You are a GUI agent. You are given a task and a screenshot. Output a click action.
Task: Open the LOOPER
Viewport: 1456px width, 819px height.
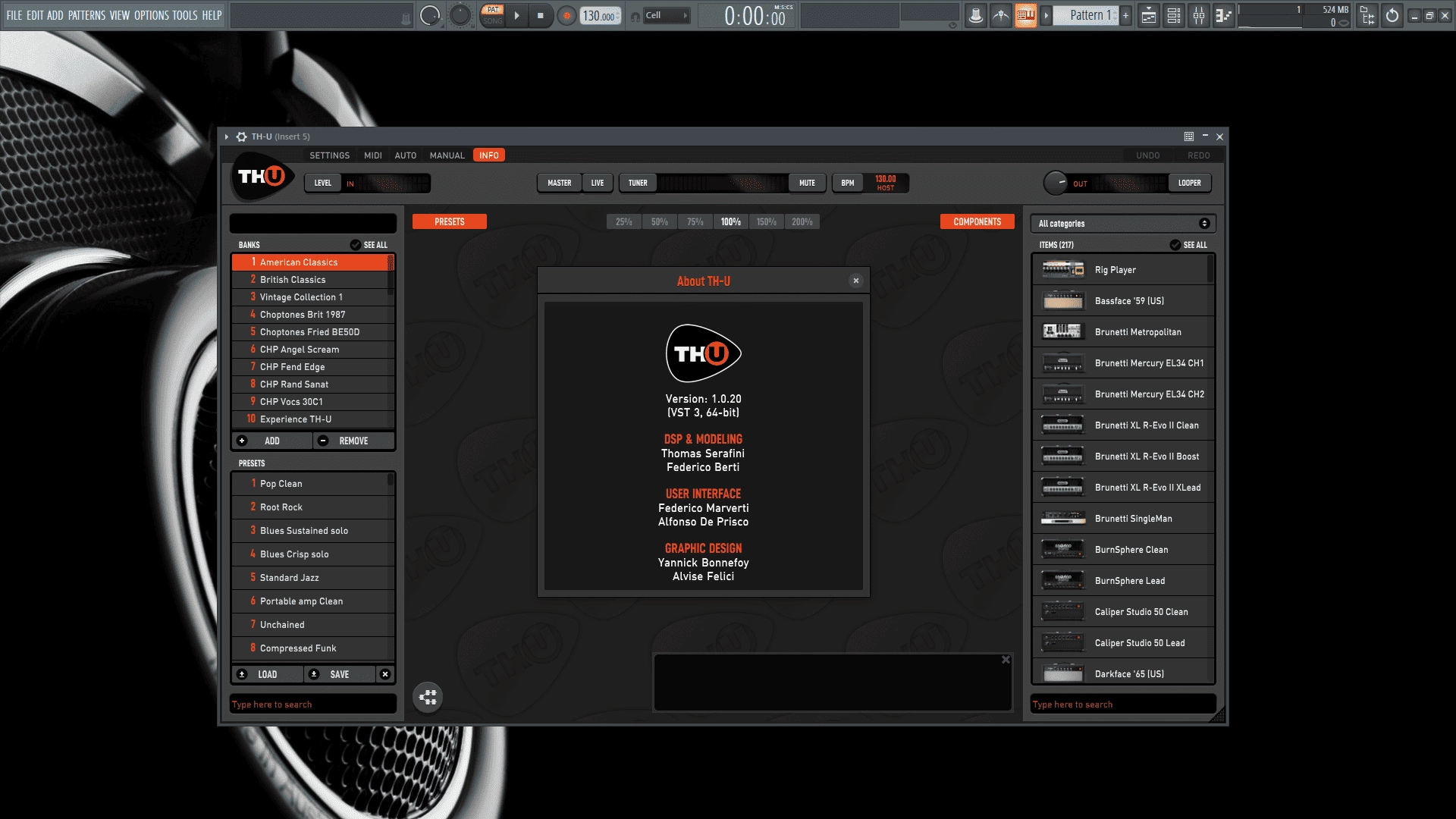[x=1189, y=183]
